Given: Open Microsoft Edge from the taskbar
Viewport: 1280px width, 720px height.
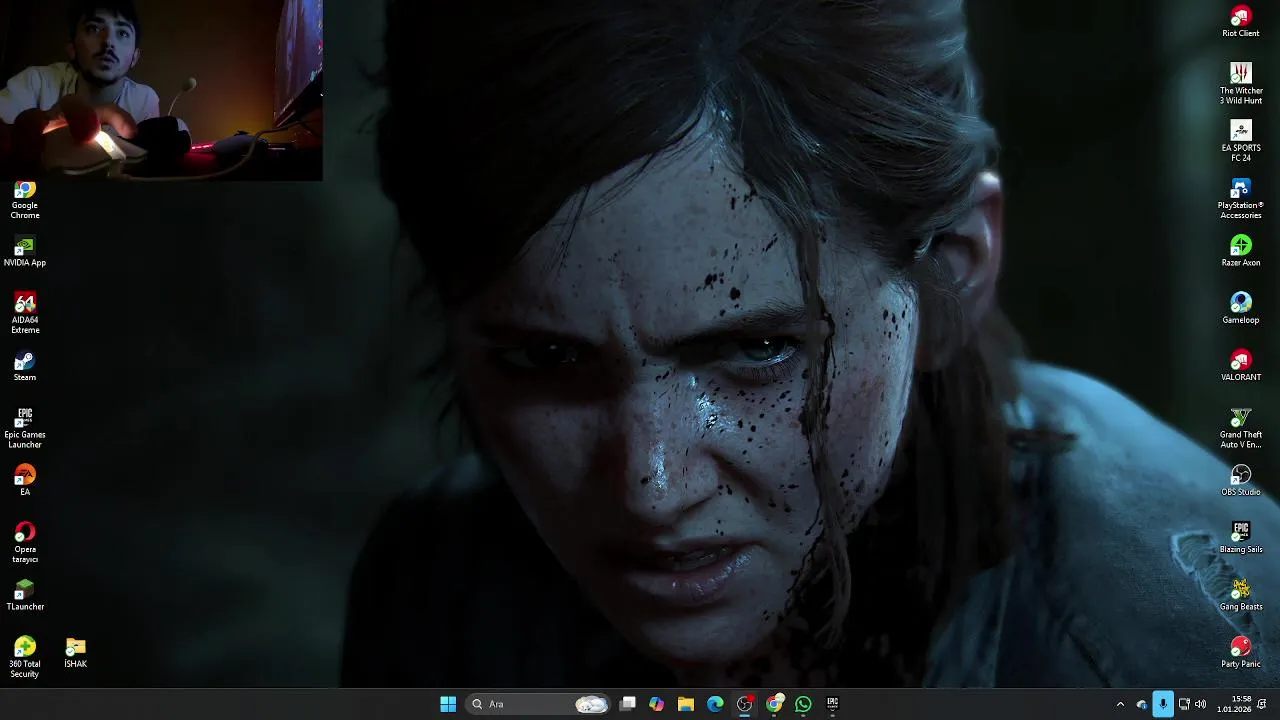Looking at the screenshot, I should point(715,704).
